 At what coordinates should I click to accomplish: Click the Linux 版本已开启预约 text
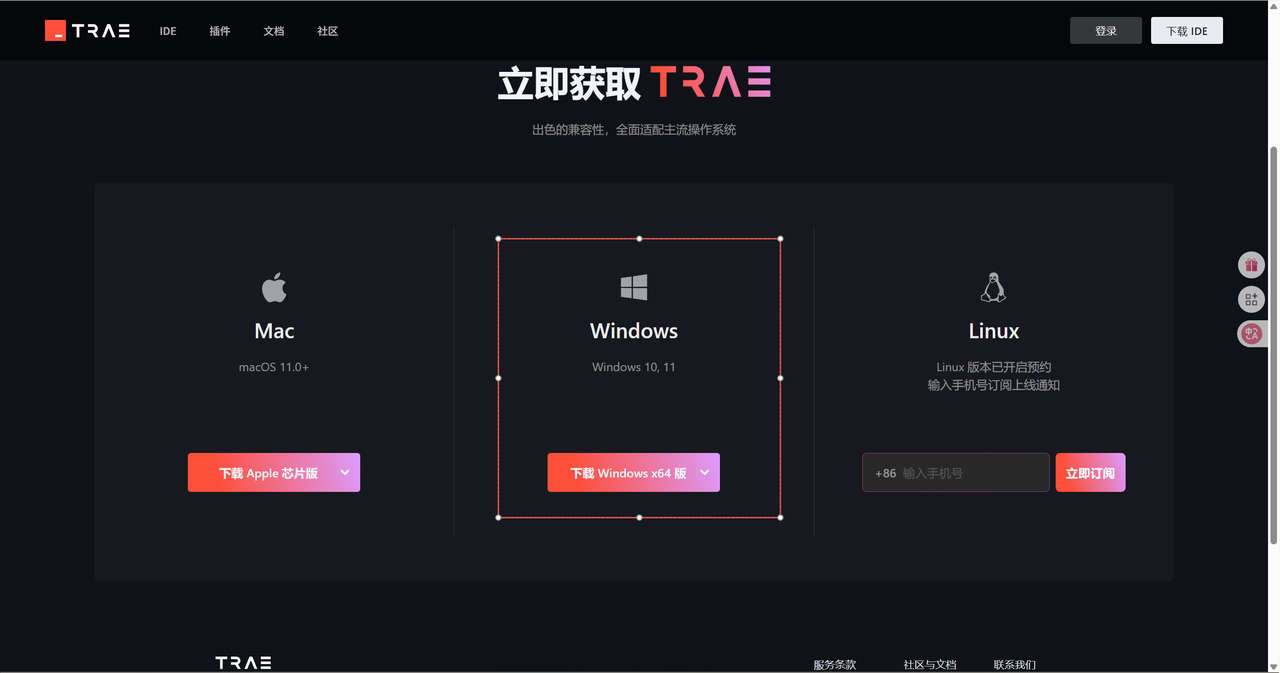994,367
